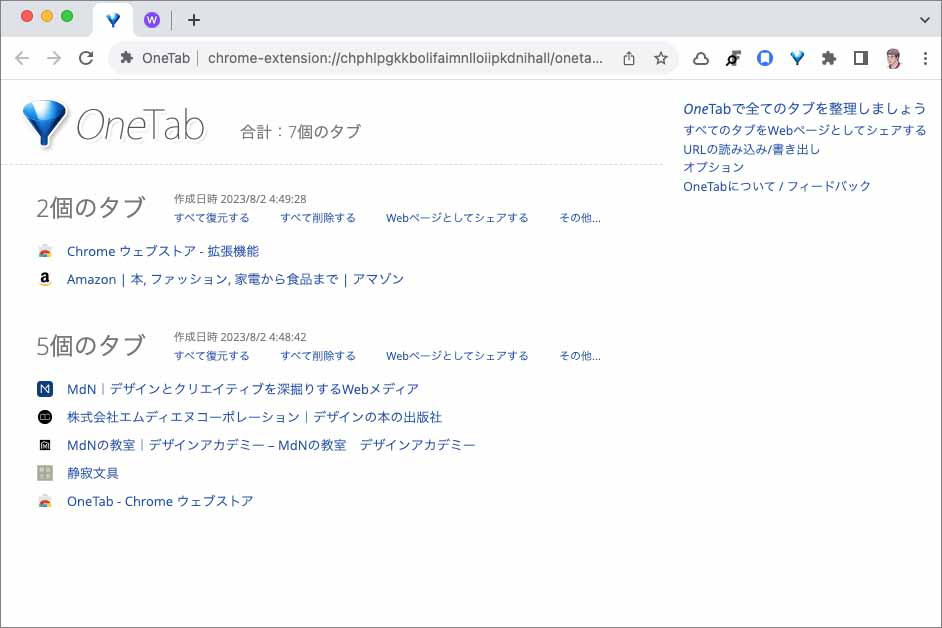
Task: Click the share icon beside the address bar
Action: (628, 59)
